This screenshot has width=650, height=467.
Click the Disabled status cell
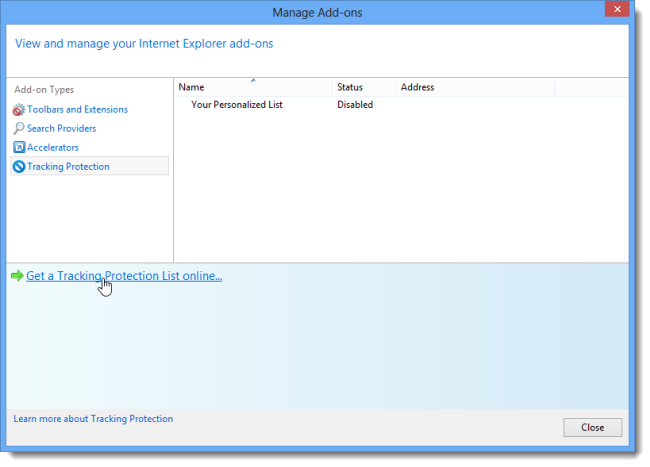[355, 105]
